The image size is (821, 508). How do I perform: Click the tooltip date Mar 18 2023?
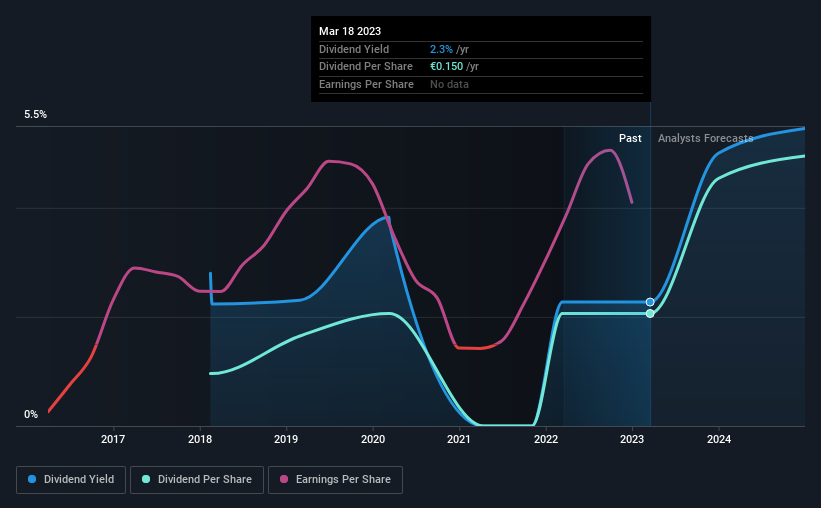(x=350, y=31)
